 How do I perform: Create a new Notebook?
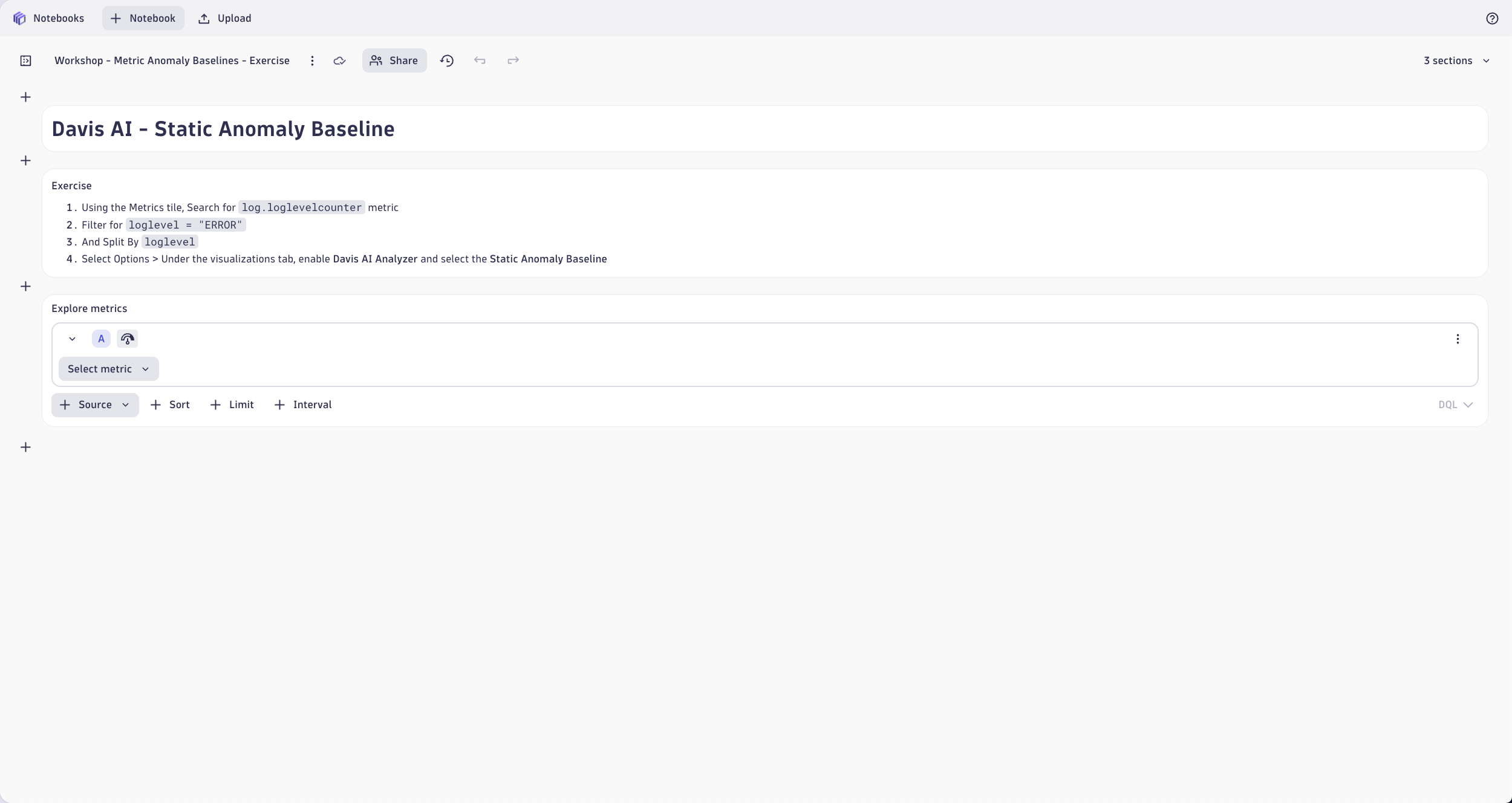pos(143,18)
